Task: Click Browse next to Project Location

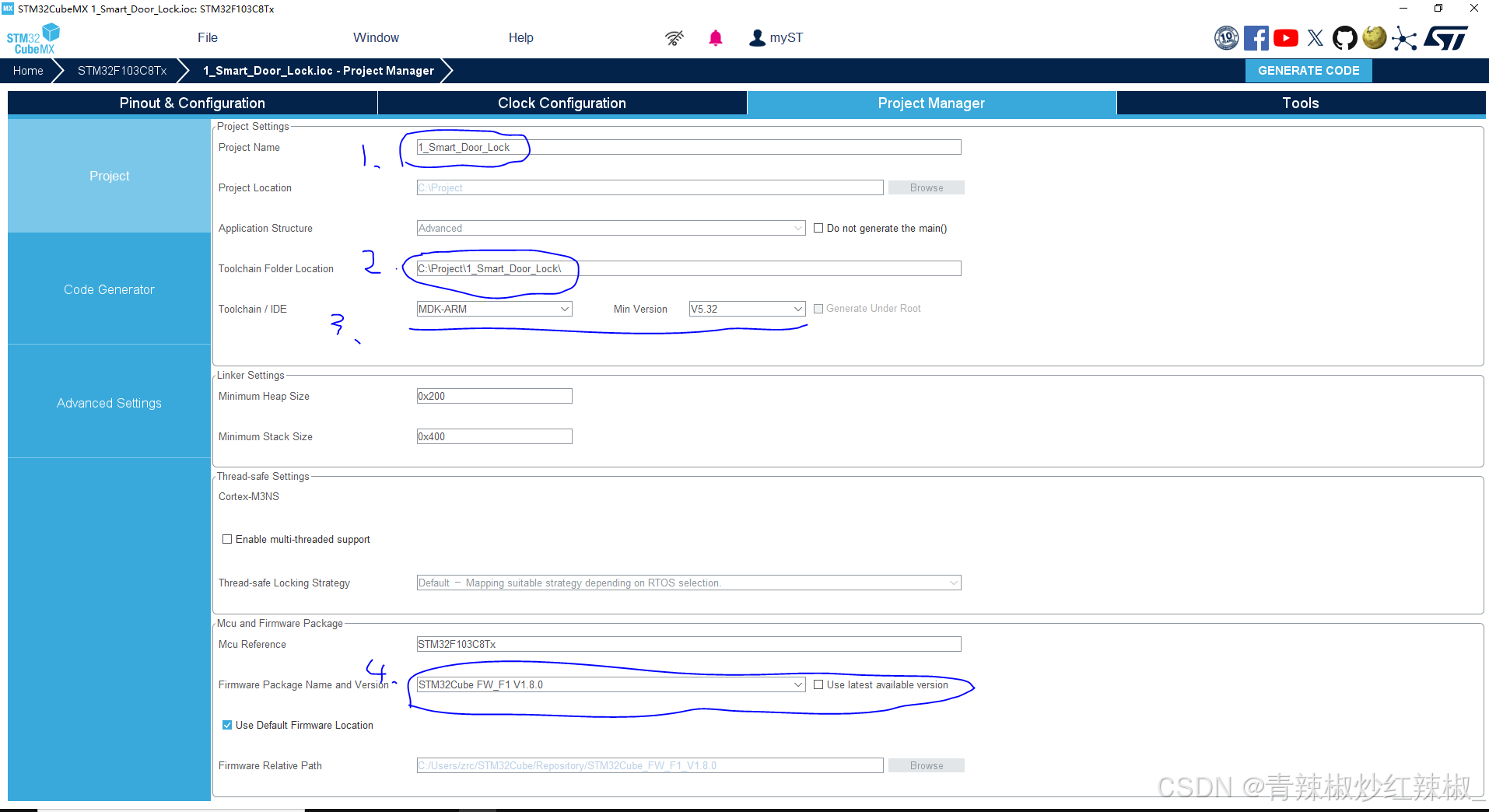Action: (927, 187)
